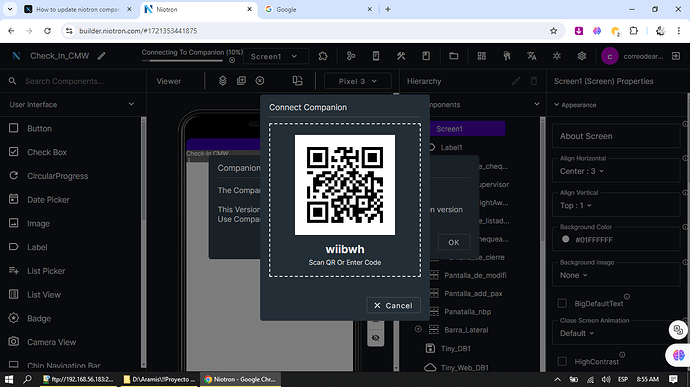Click the build tools hammer icon
690x387 pixels.
(x=401, y=56)
